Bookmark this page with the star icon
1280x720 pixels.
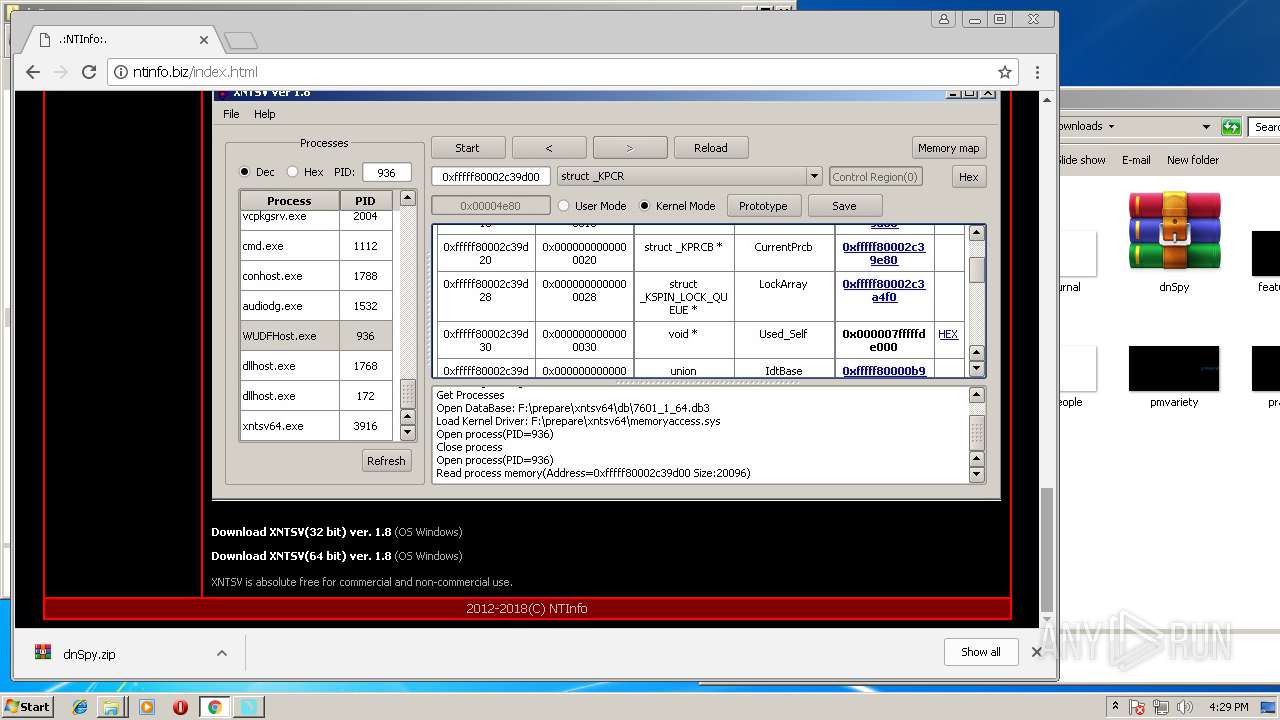1005,72
